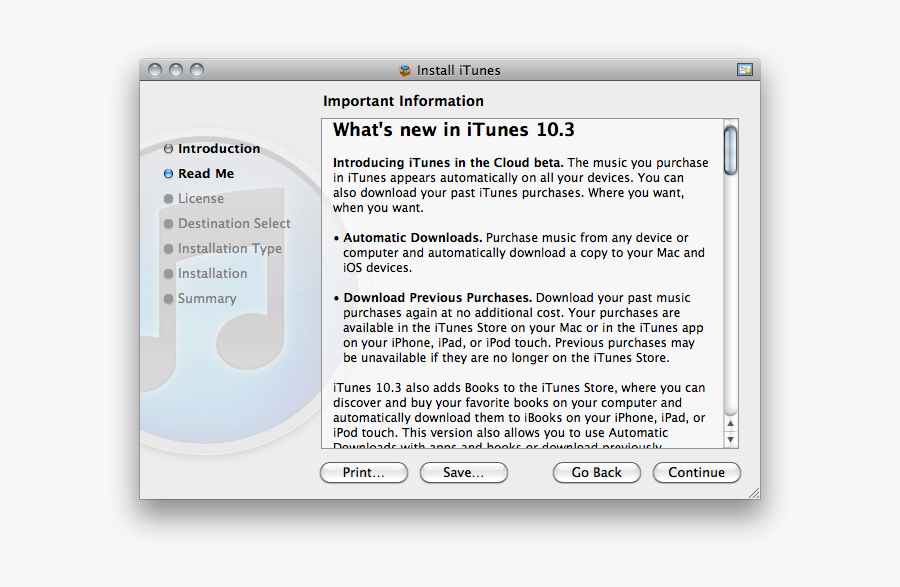Save the Read Me text with Save...
The width and height of the screenshot is (900, 587).
(x=463, y=473)
